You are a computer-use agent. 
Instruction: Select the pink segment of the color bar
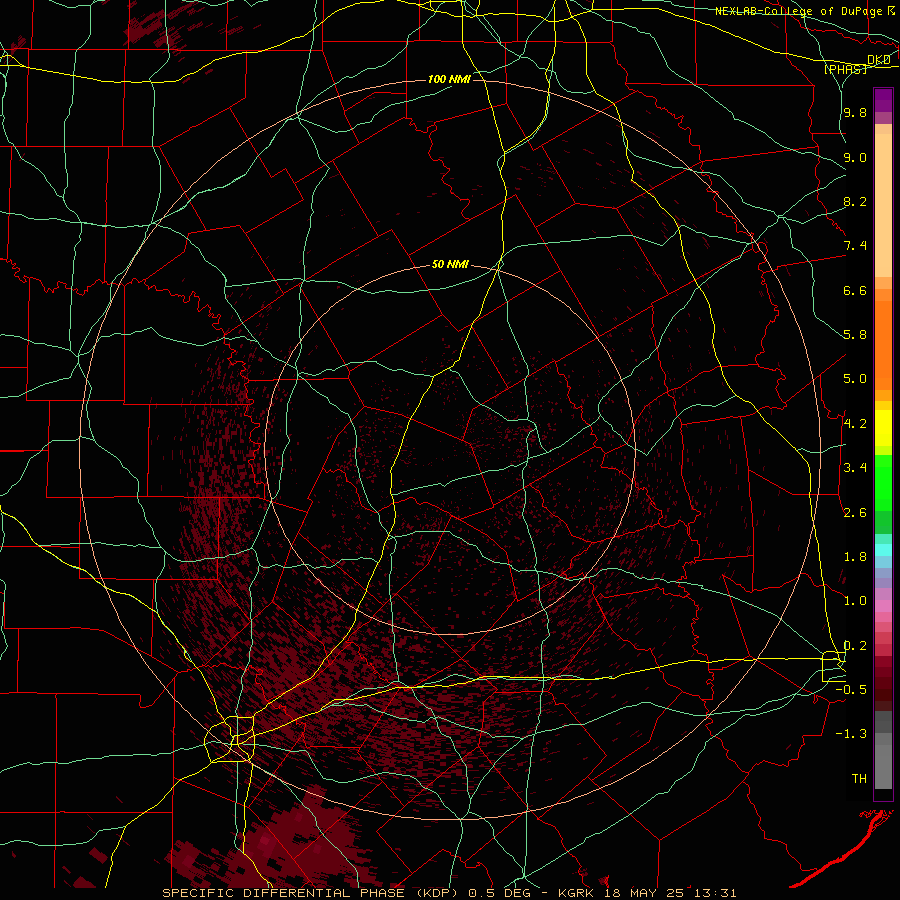(883, 606)
